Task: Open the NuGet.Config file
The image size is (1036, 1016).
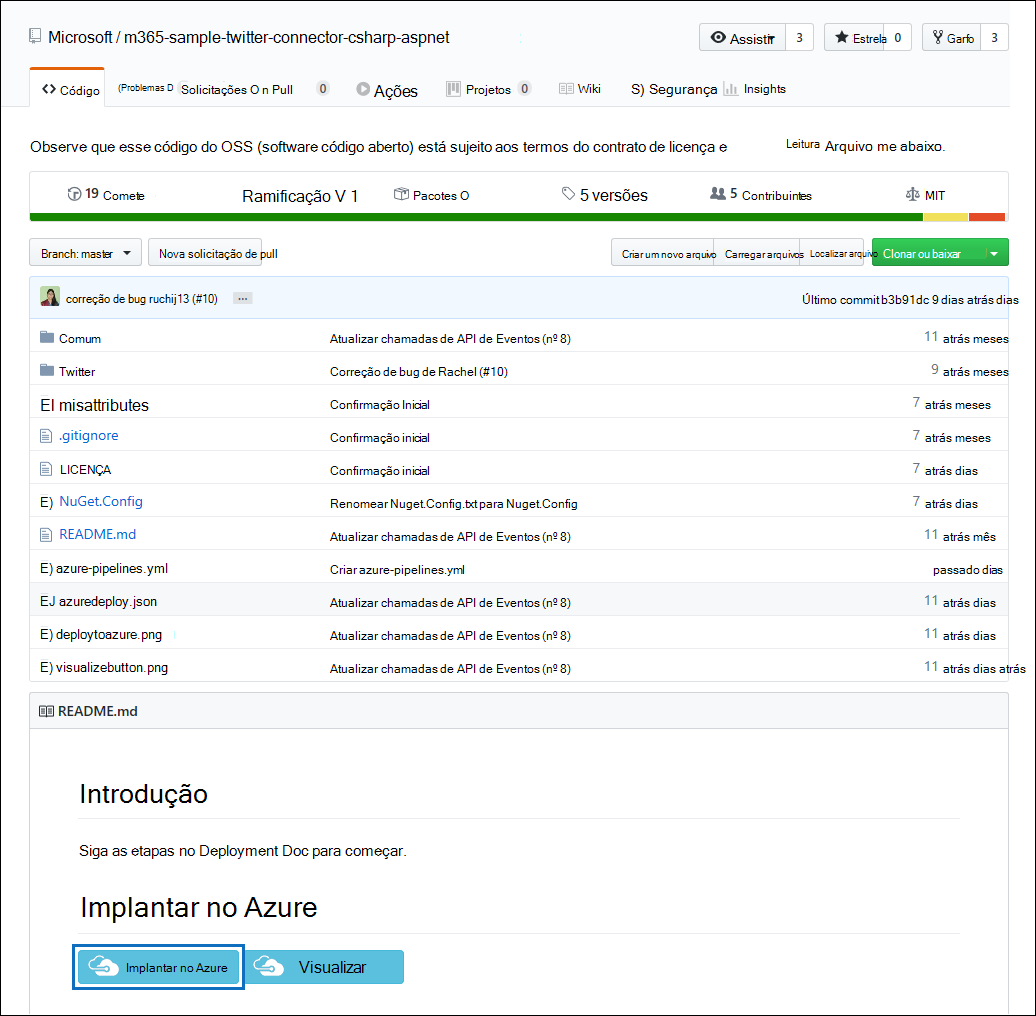Action: click(101, 501)
